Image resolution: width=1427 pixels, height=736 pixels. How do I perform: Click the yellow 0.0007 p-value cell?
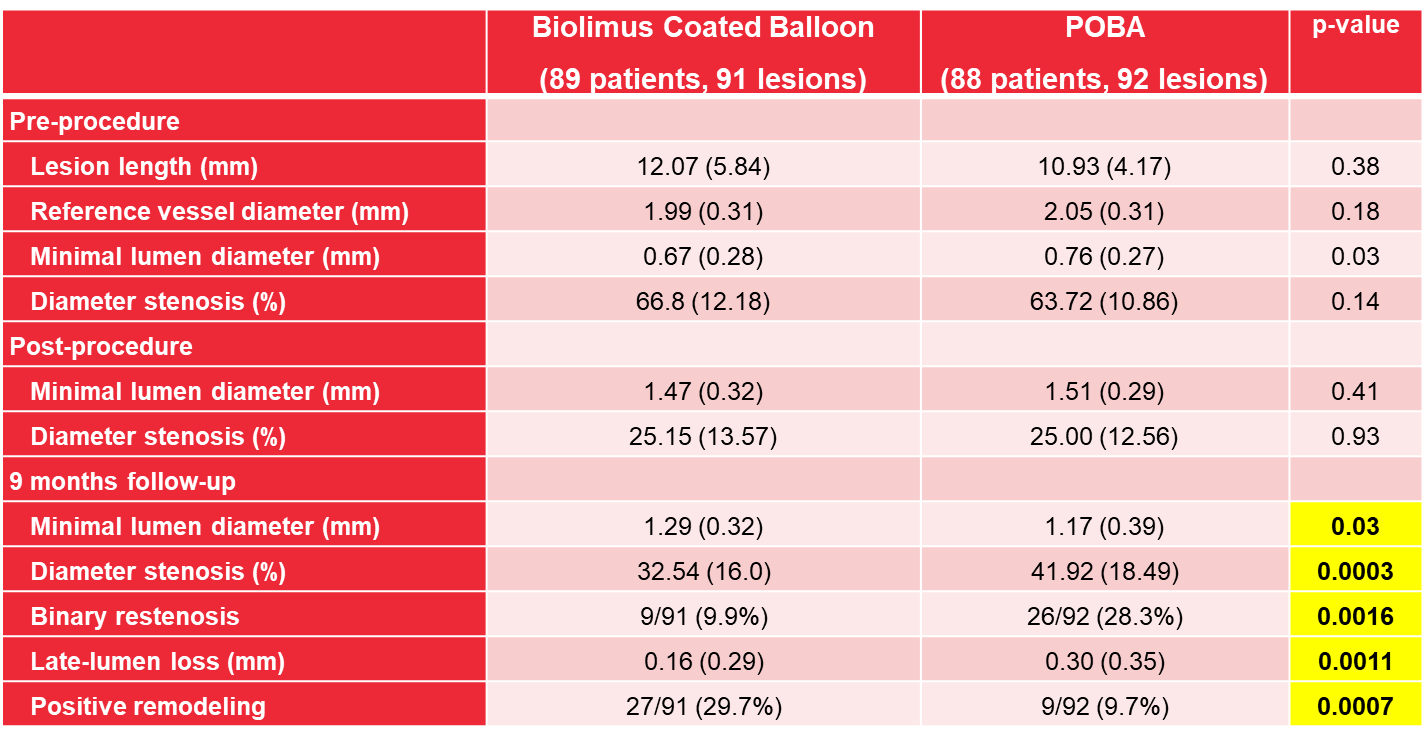coord(1355,706)
